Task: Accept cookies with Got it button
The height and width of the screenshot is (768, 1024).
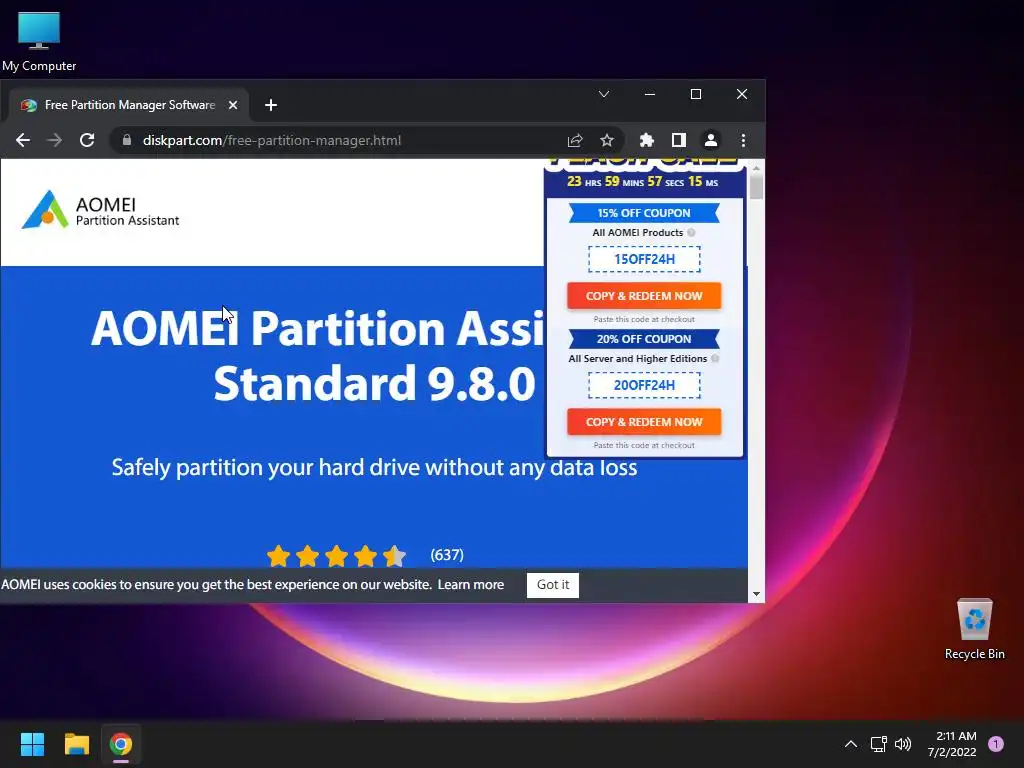Action: (x=552, y=584)
